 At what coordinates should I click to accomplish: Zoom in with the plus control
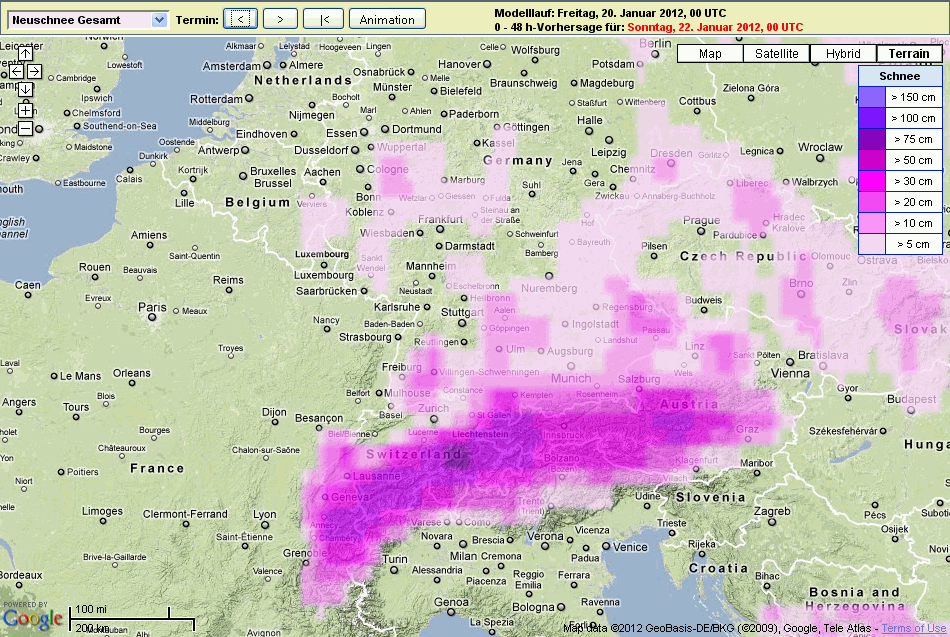25,110
